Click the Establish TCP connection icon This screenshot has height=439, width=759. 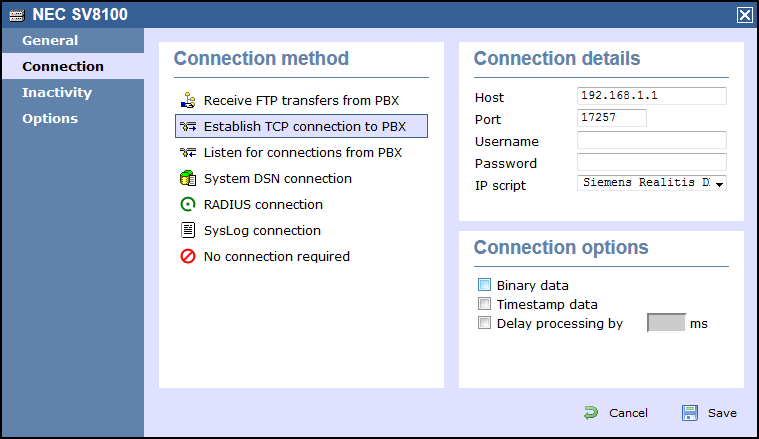[187, 127]
